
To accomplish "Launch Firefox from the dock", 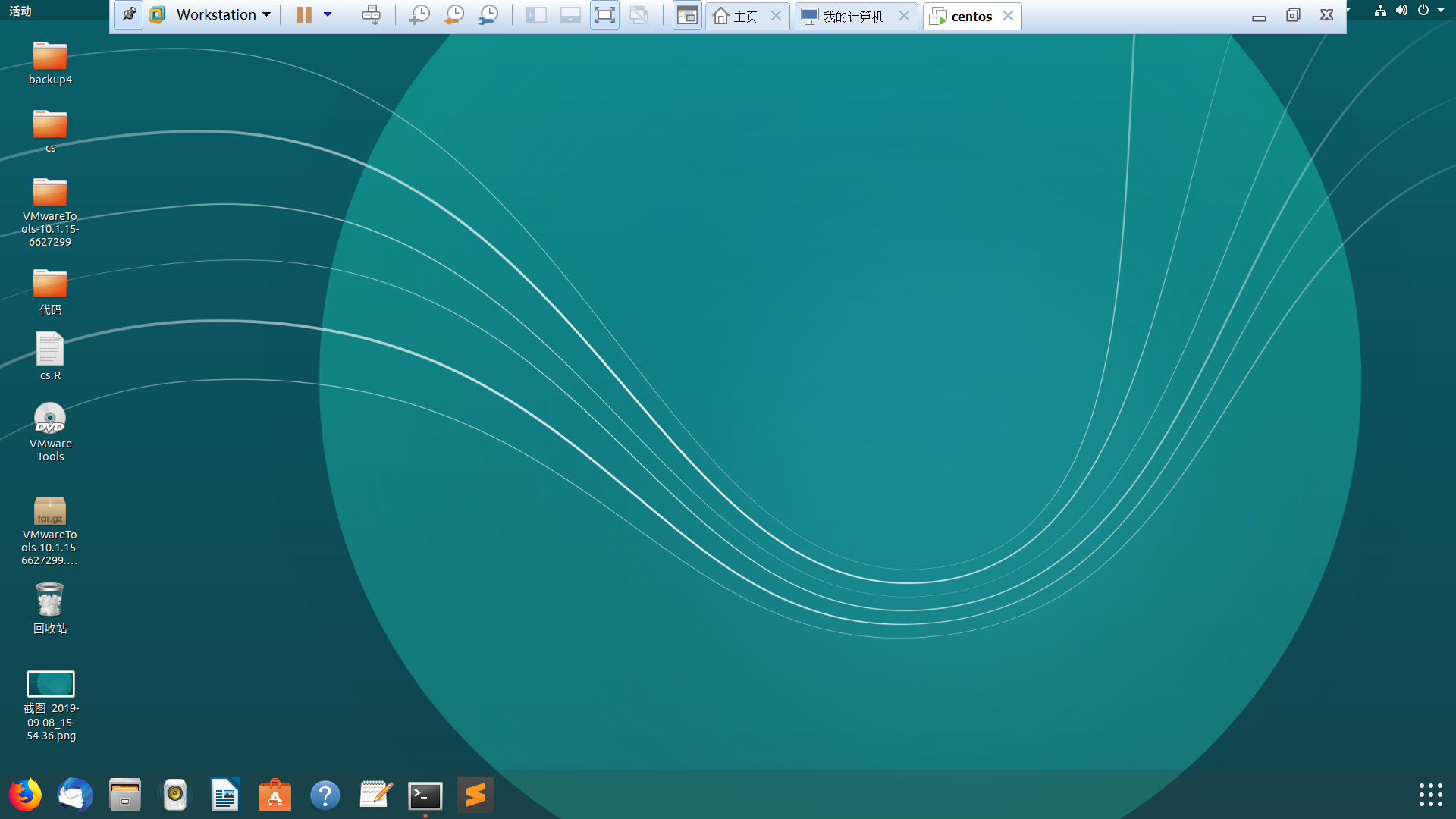I will [x=25, y=795].
